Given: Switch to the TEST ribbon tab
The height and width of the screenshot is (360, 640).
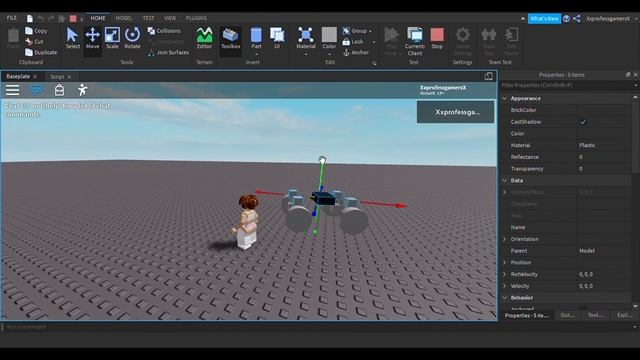Looking at the screenshot, I should (148, 18).
